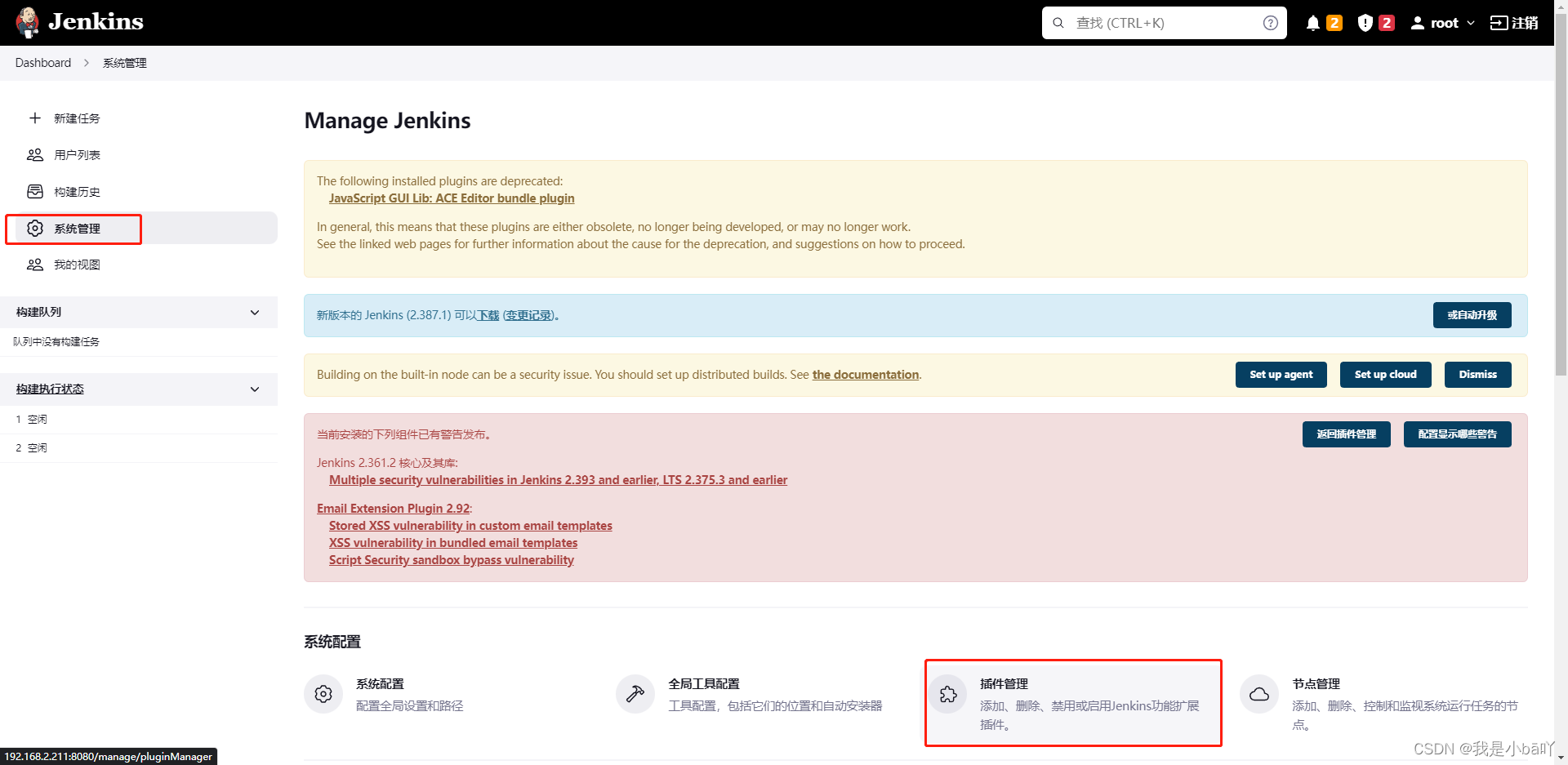Go to Dashboard breadcrumb
Screen dimensions: 1568x765
point(43,63)
